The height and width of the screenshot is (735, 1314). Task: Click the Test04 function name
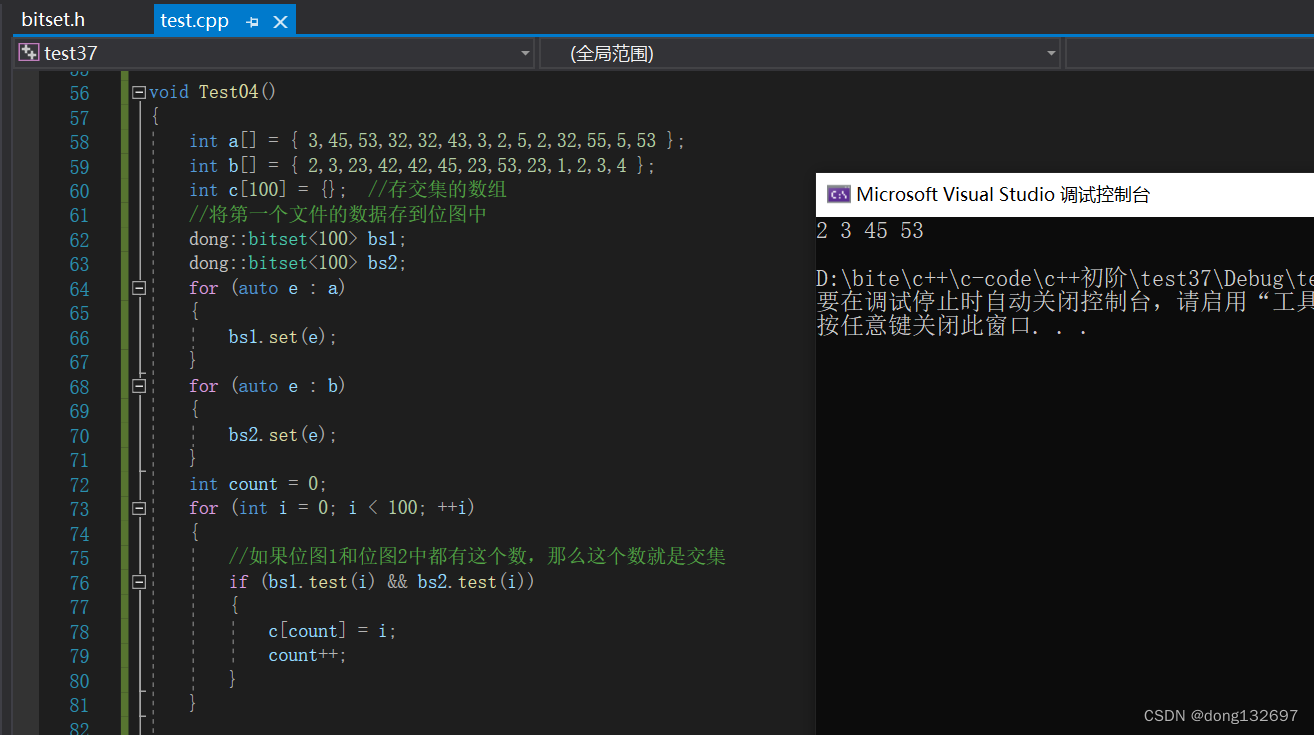tap(228, 92)
